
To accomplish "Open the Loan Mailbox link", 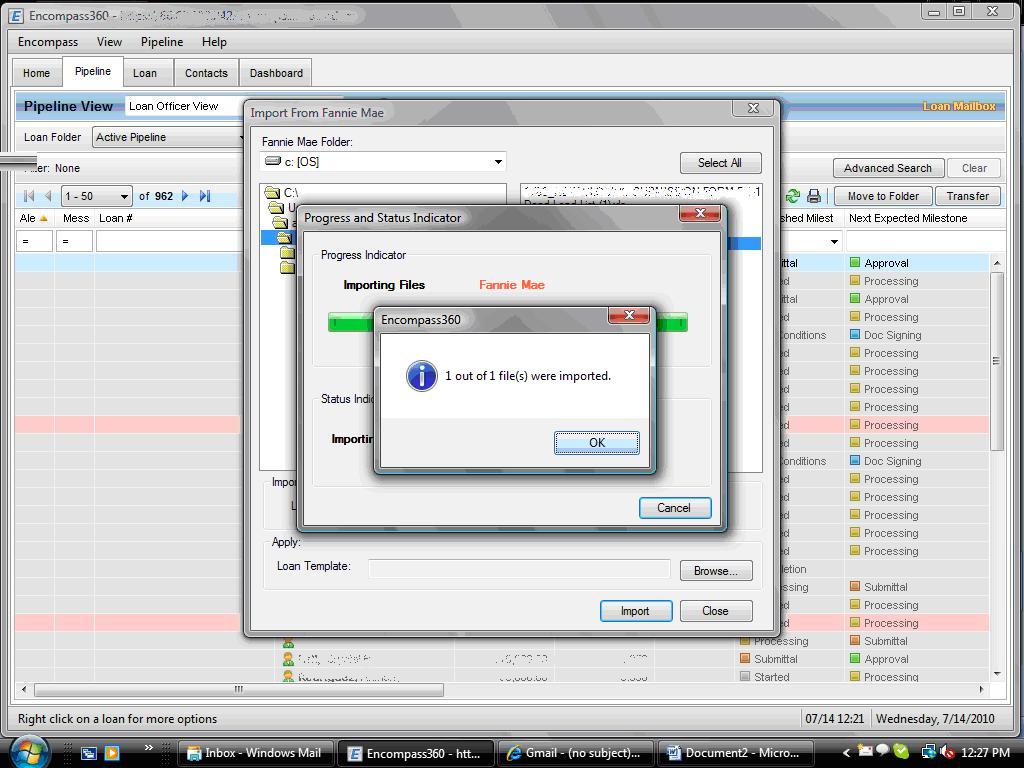I will click(959, 106).
